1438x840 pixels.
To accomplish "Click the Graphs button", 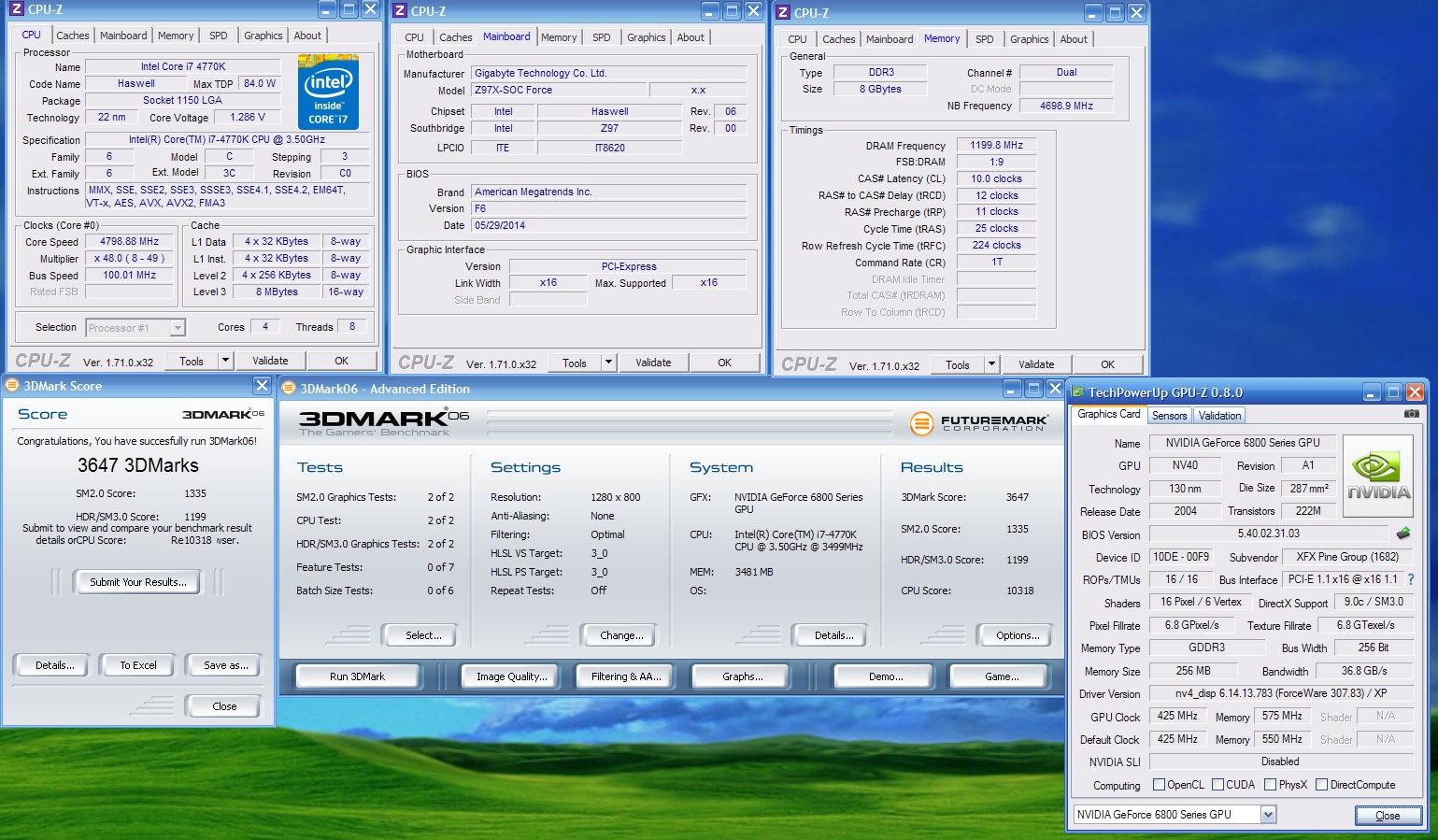I will (742, 676).
